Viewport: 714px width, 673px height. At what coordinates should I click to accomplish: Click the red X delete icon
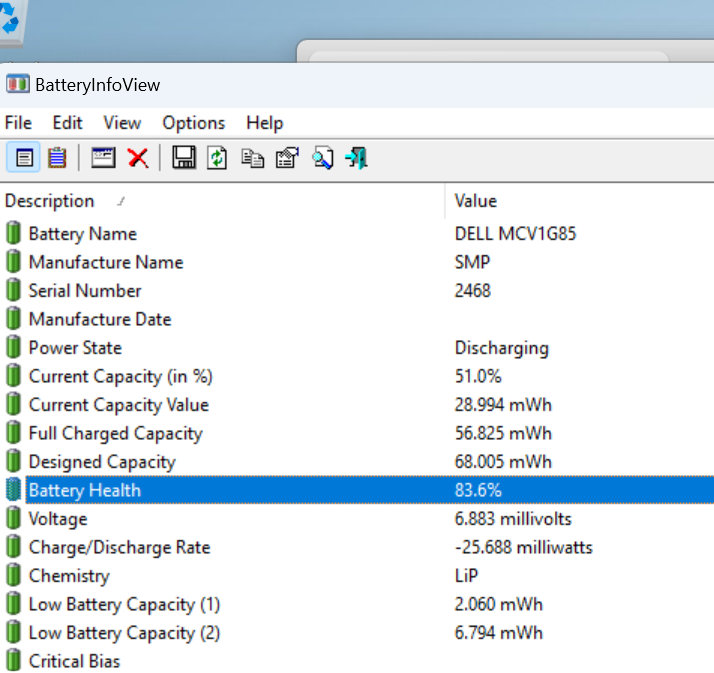pyautogui.click(x=138, y=158)
